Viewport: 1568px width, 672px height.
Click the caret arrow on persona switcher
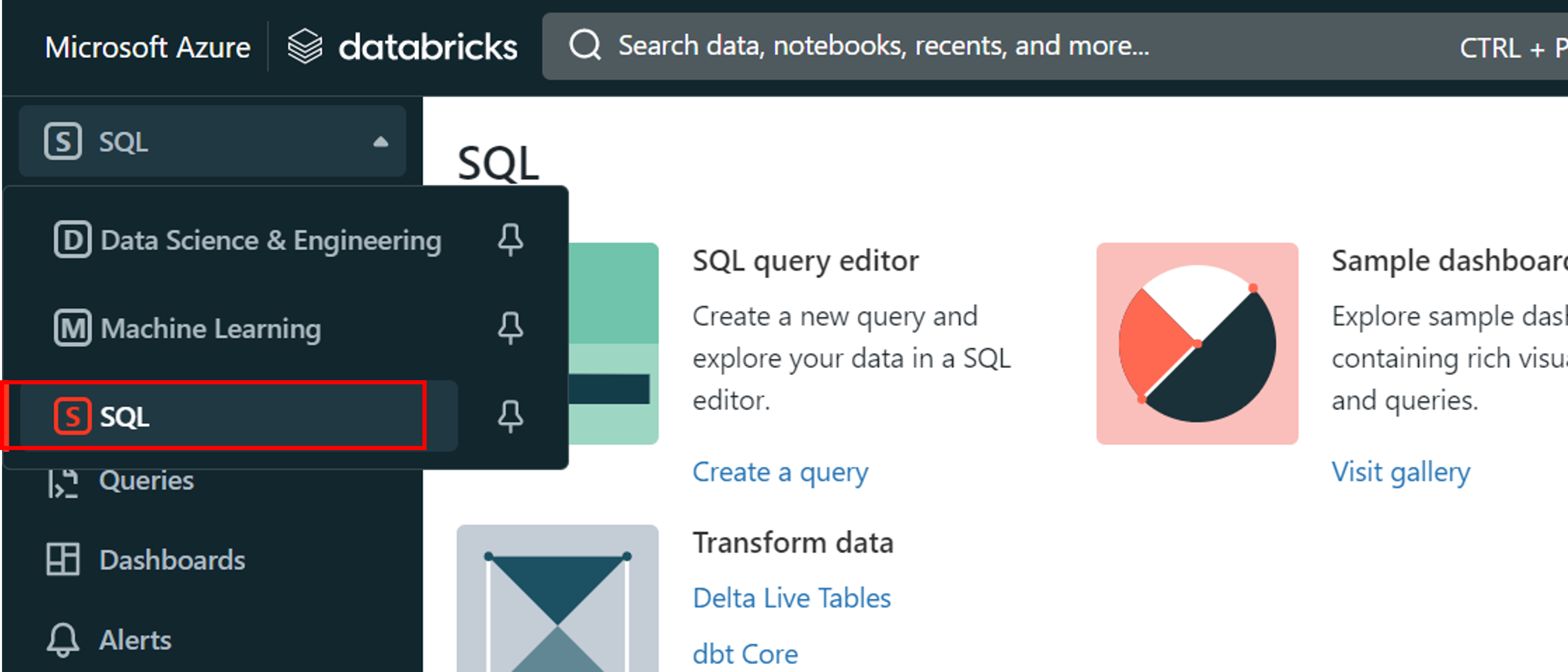380,142
